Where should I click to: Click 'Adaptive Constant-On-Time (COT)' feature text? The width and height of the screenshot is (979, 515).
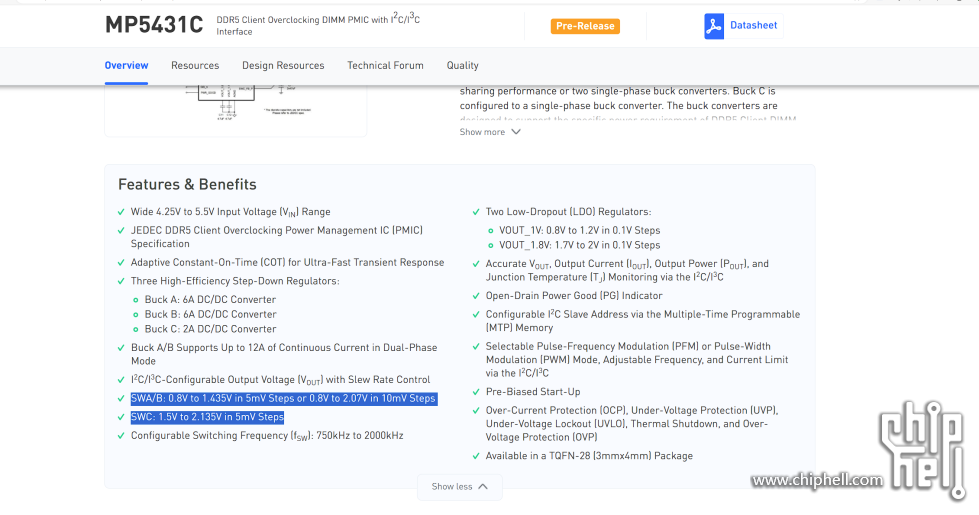pyautogui.click(x=287, y=262)
